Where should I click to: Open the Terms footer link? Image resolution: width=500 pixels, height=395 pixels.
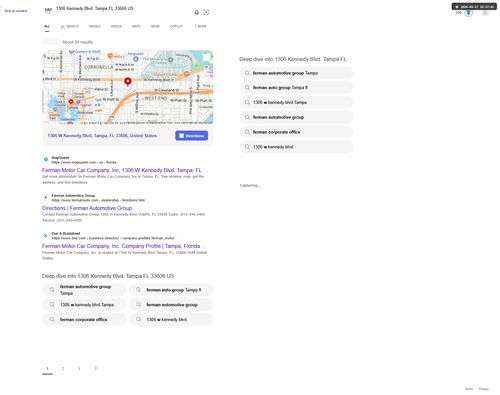[x=469, y=389]
